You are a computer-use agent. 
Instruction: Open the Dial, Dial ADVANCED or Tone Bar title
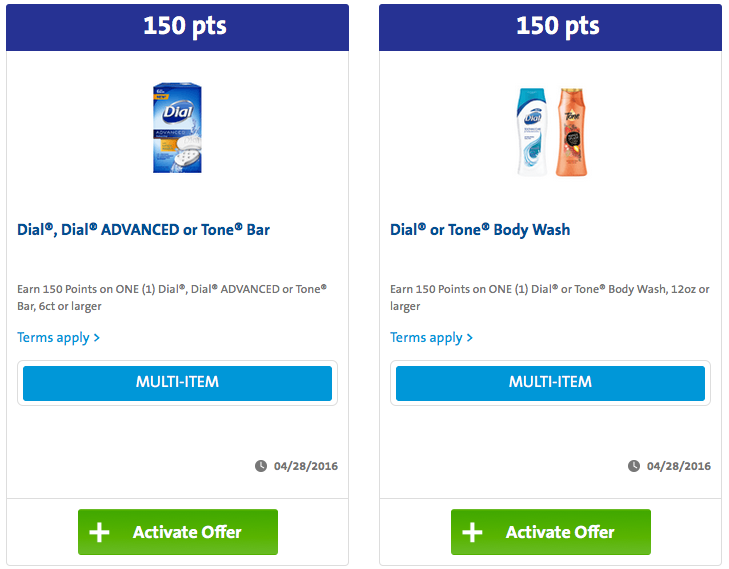[143, 230]
